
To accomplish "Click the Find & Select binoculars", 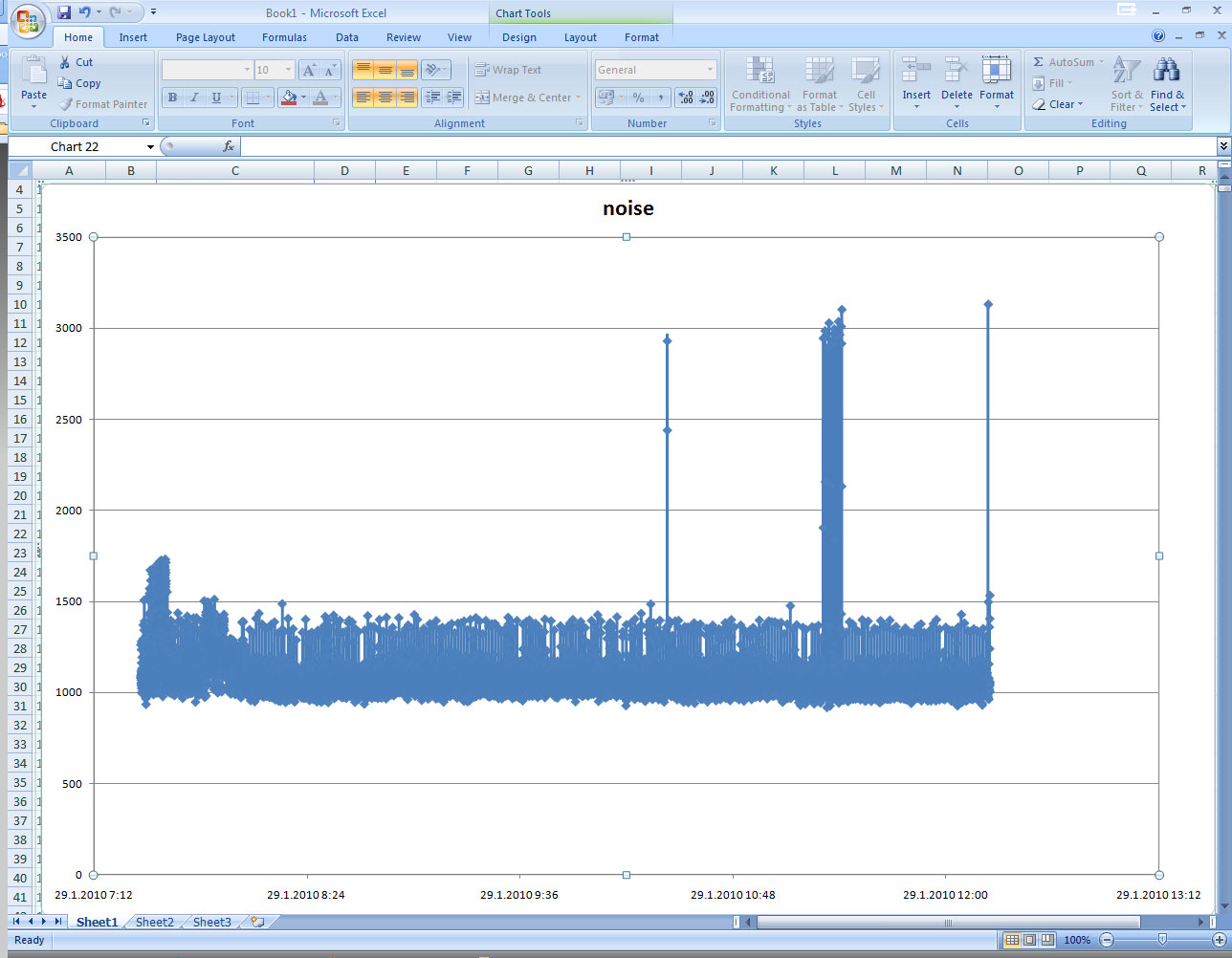I will (x=1166, y=83).
